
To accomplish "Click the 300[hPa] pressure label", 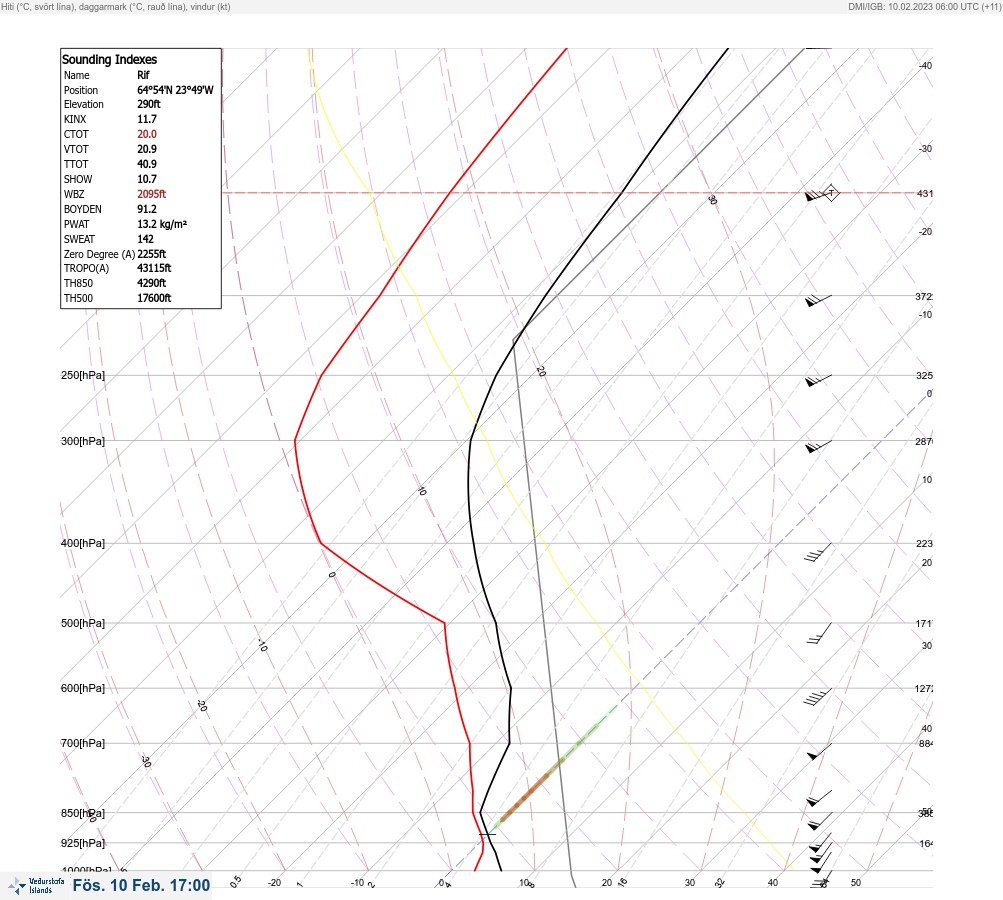I will (83, 441).
